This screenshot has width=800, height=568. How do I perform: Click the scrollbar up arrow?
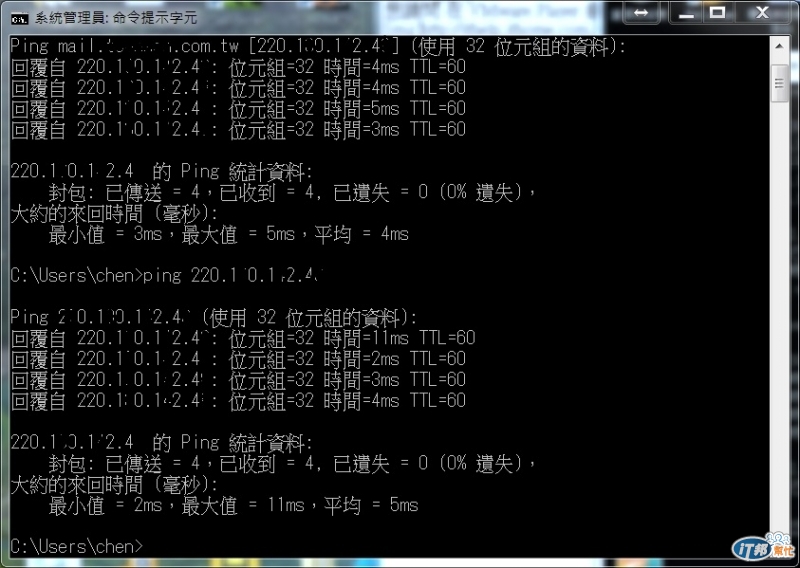click(779, 46)
